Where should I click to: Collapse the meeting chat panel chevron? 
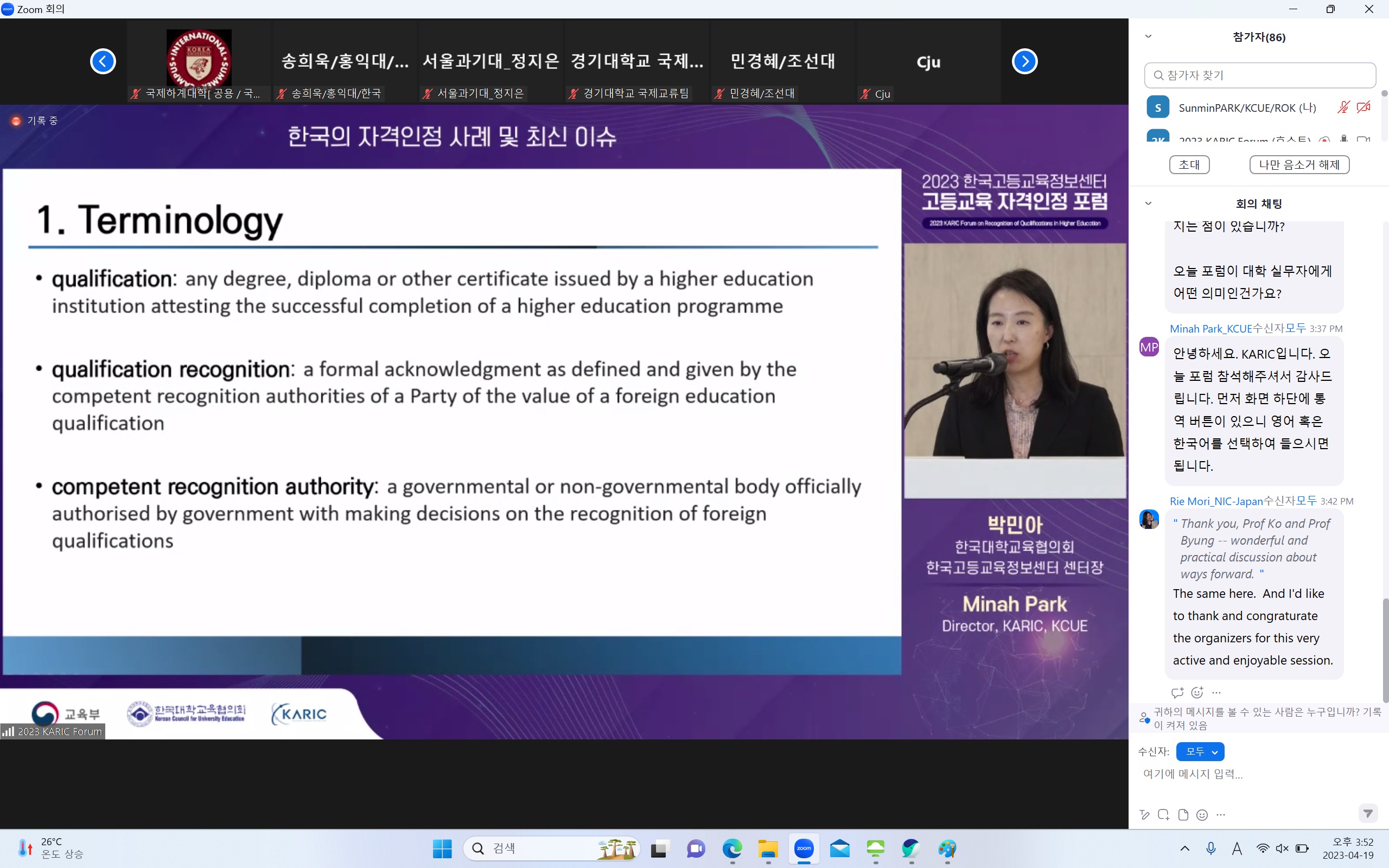(1148, 203)
